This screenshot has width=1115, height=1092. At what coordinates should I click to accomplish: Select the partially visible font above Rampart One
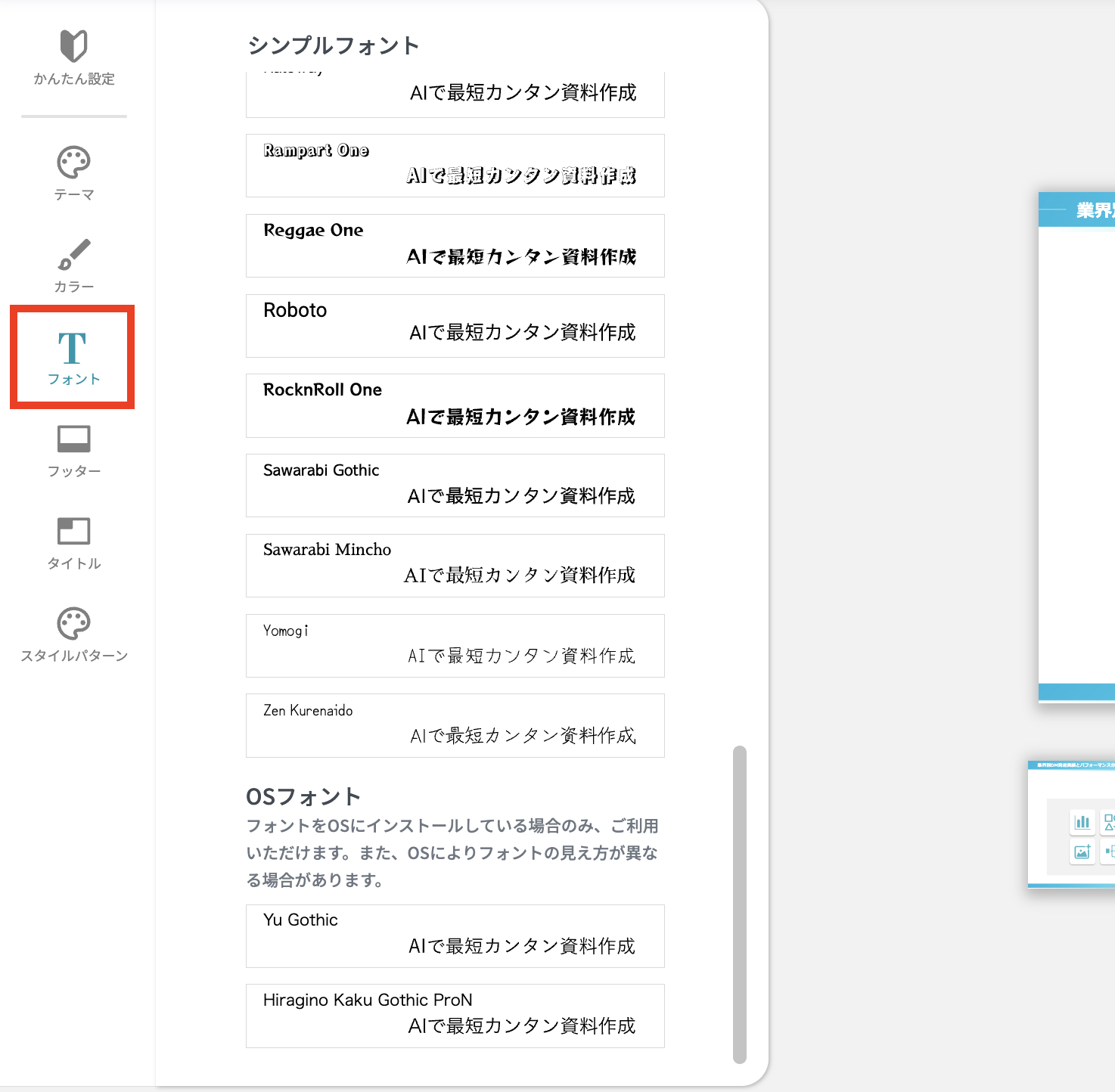[455, 95]
